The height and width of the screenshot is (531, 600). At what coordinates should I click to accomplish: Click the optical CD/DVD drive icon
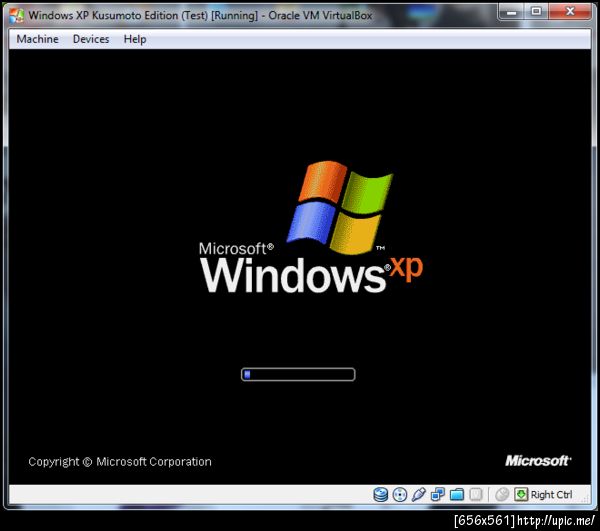(x=400, y=495)
